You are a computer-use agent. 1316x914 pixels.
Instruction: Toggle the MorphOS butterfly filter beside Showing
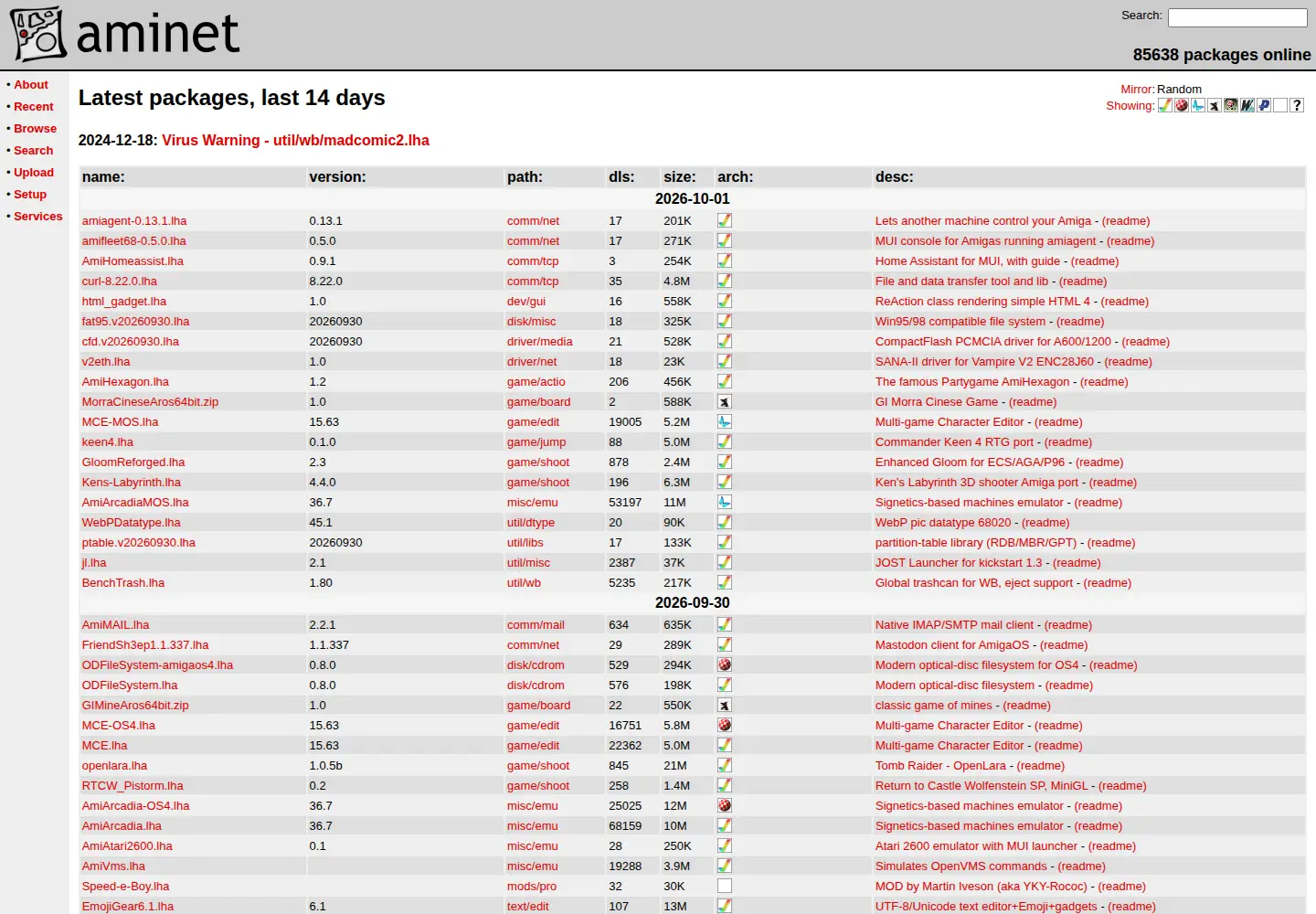click(x=1198, y=105)
